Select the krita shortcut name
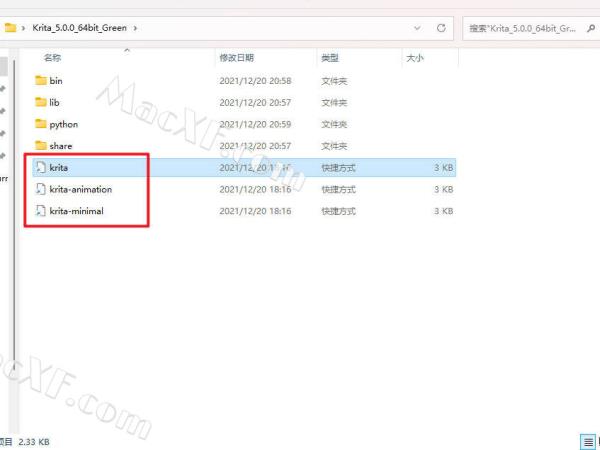600x450 pixels. point(59,168)
